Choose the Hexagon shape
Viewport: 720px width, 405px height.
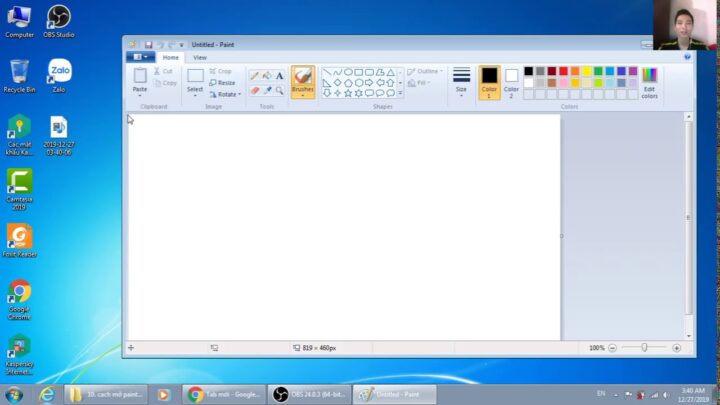point(359,83)
